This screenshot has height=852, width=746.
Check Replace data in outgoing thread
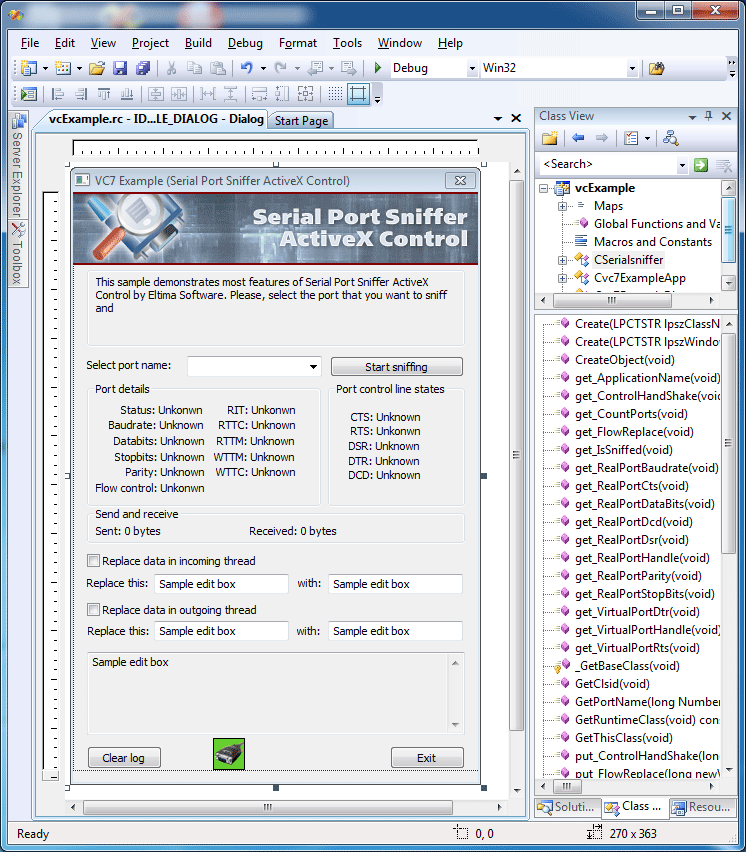click(x=93, y=610)
